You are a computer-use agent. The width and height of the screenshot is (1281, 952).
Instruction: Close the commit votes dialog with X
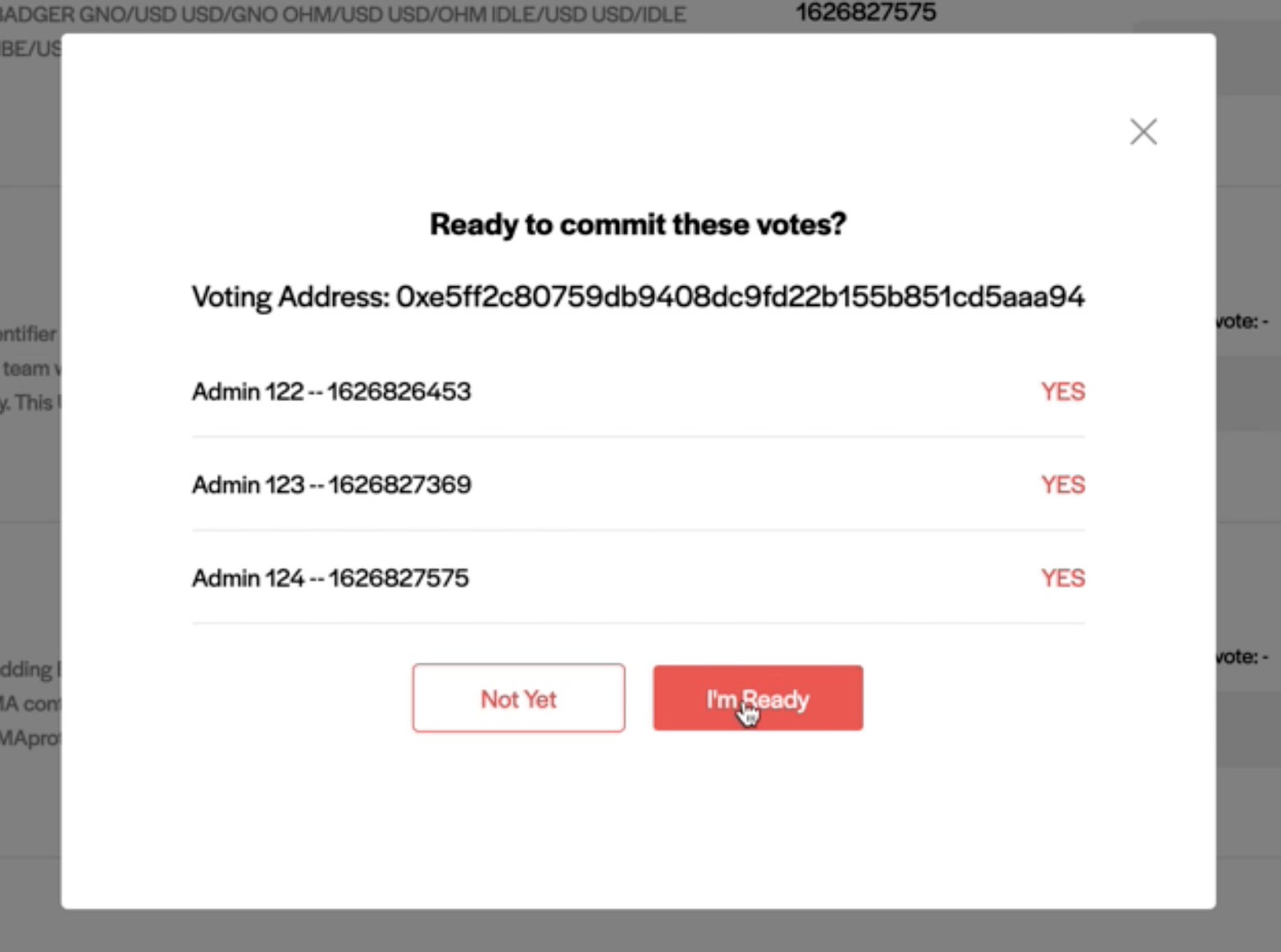1143,132
